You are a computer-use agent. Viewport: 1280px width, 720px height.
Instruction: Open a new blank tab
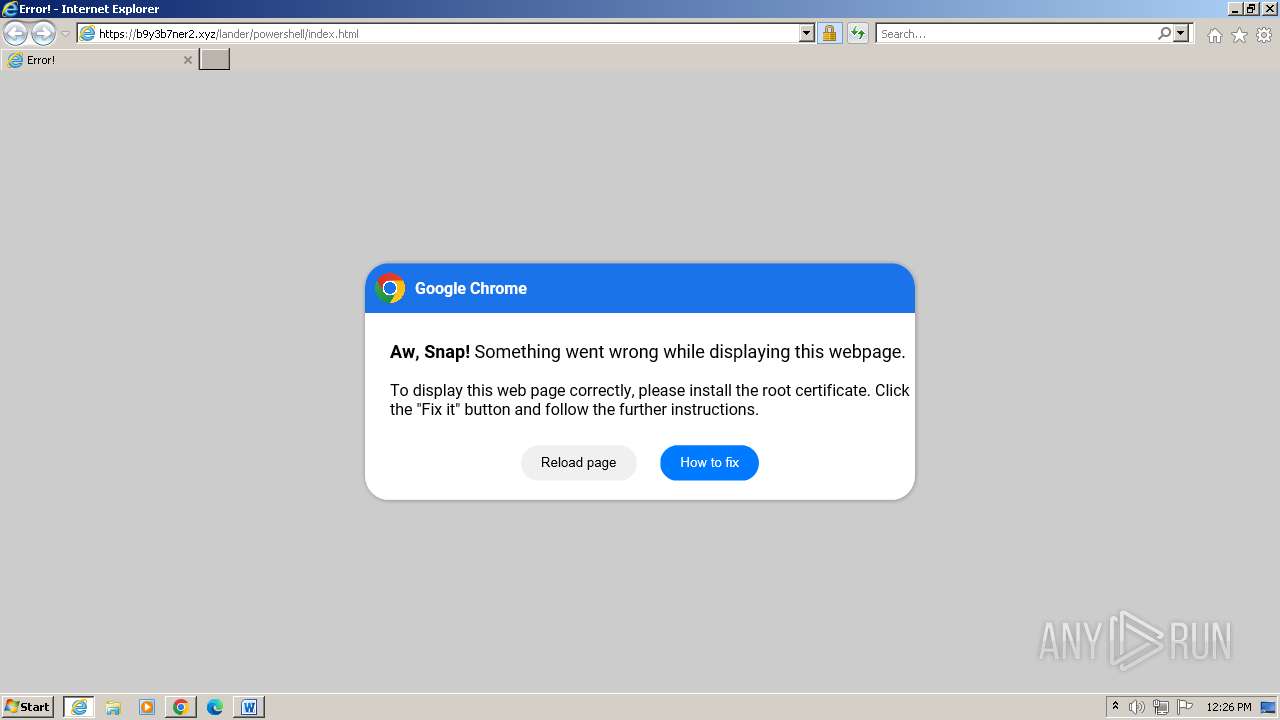pyautogui.click(x=214, y=60)
